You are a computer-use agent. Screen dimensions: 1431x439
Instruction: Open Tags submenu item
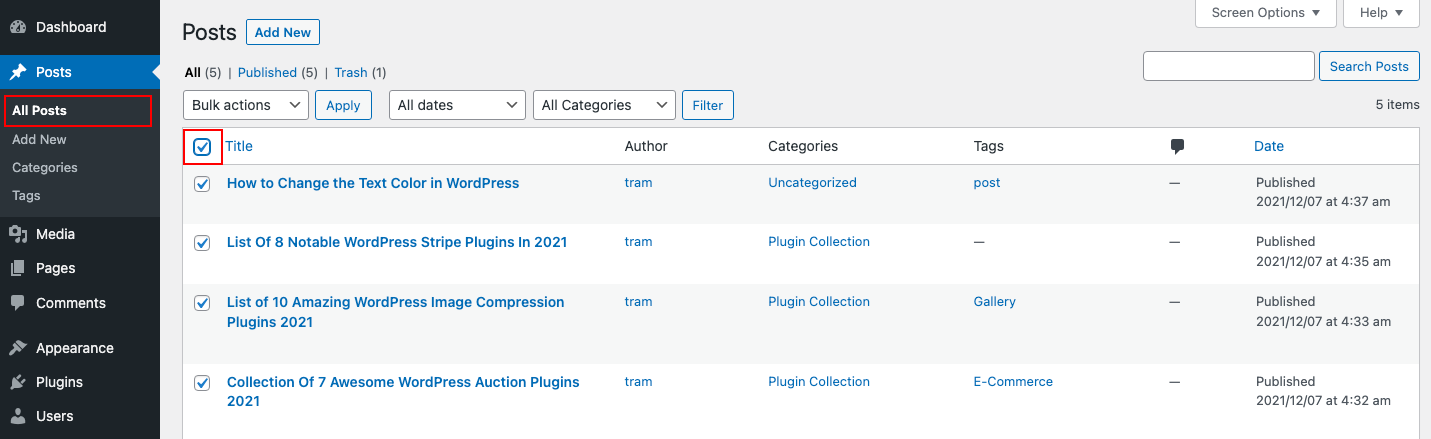(26, 195)
